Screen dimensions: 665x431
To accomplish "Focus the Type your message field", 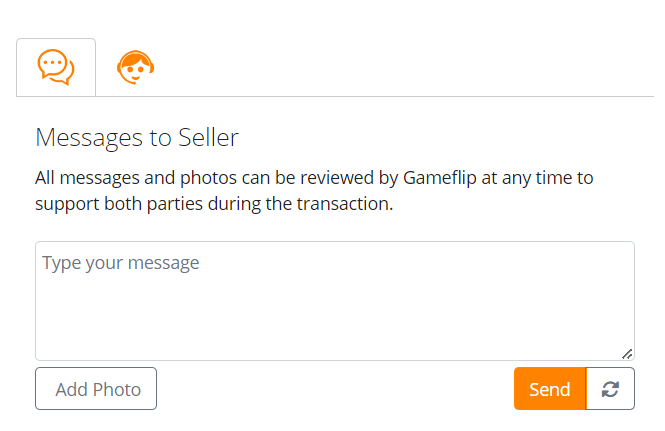I will pos(334,300).
